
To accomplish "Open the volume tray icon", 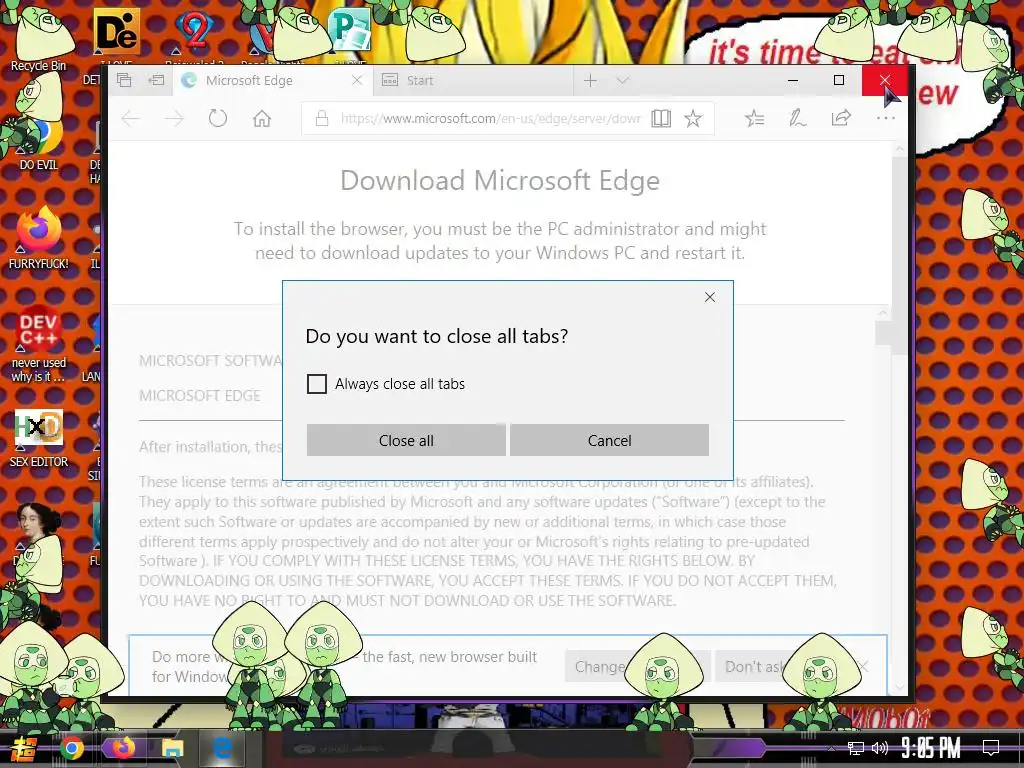I will pos(880,748).
